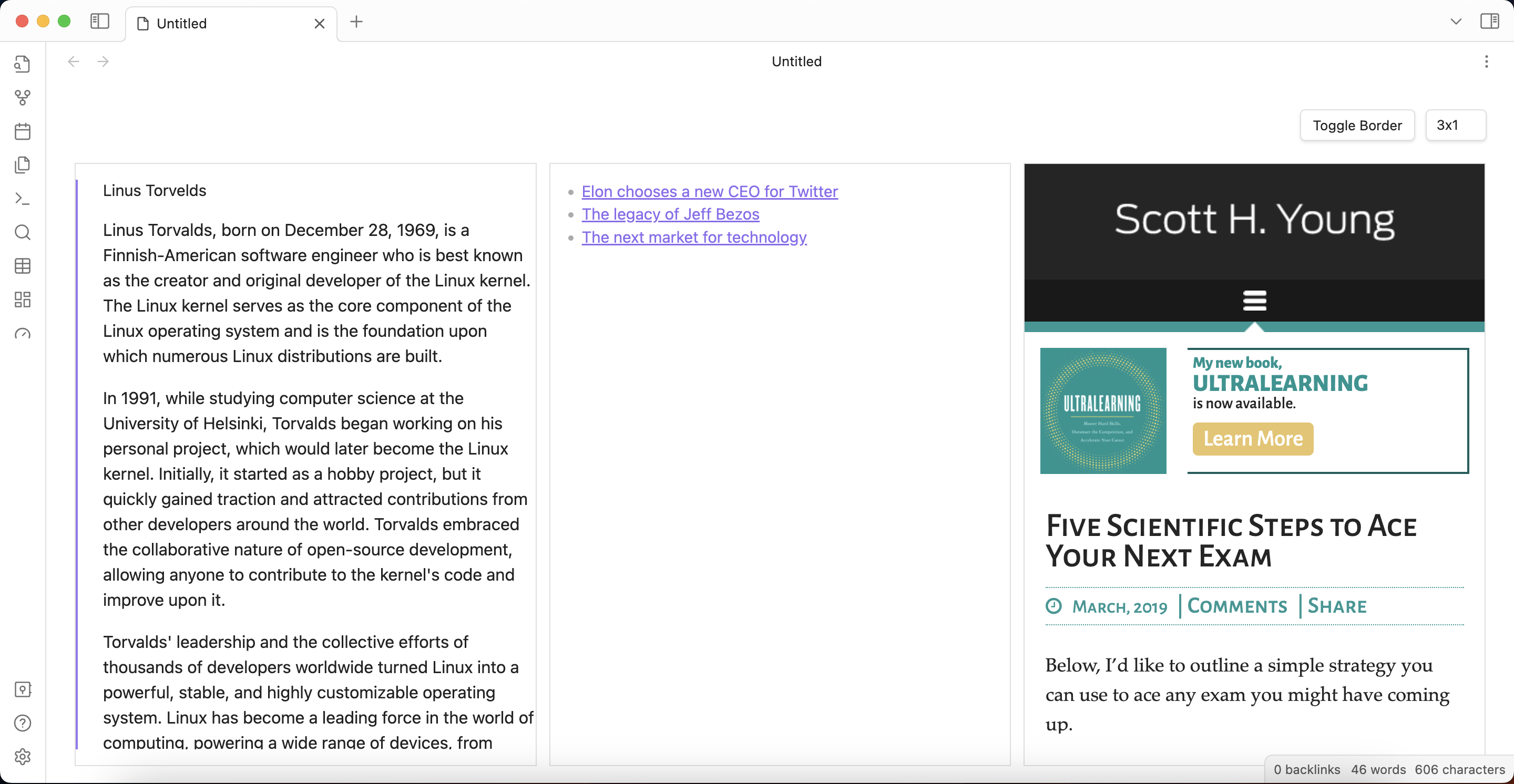Open the vault switcher icon near bottom
Image resolution: width=1514 pixels, height=784 pixels.
pos(22,689)
